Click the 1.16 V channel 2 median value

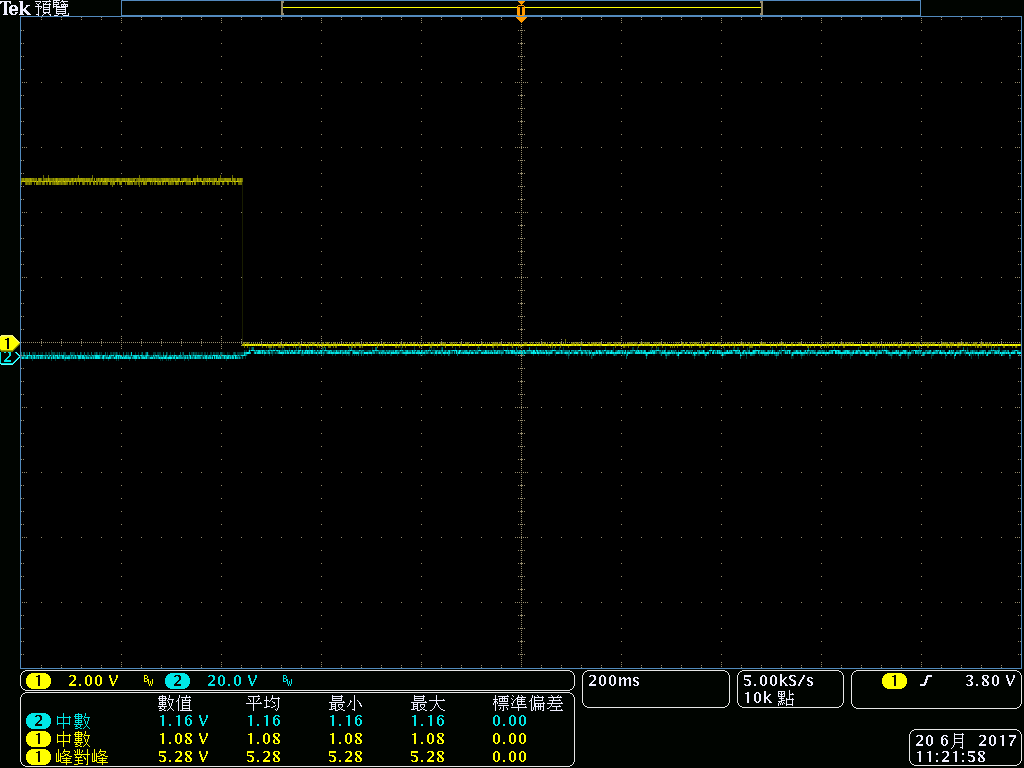coord(184,721)
